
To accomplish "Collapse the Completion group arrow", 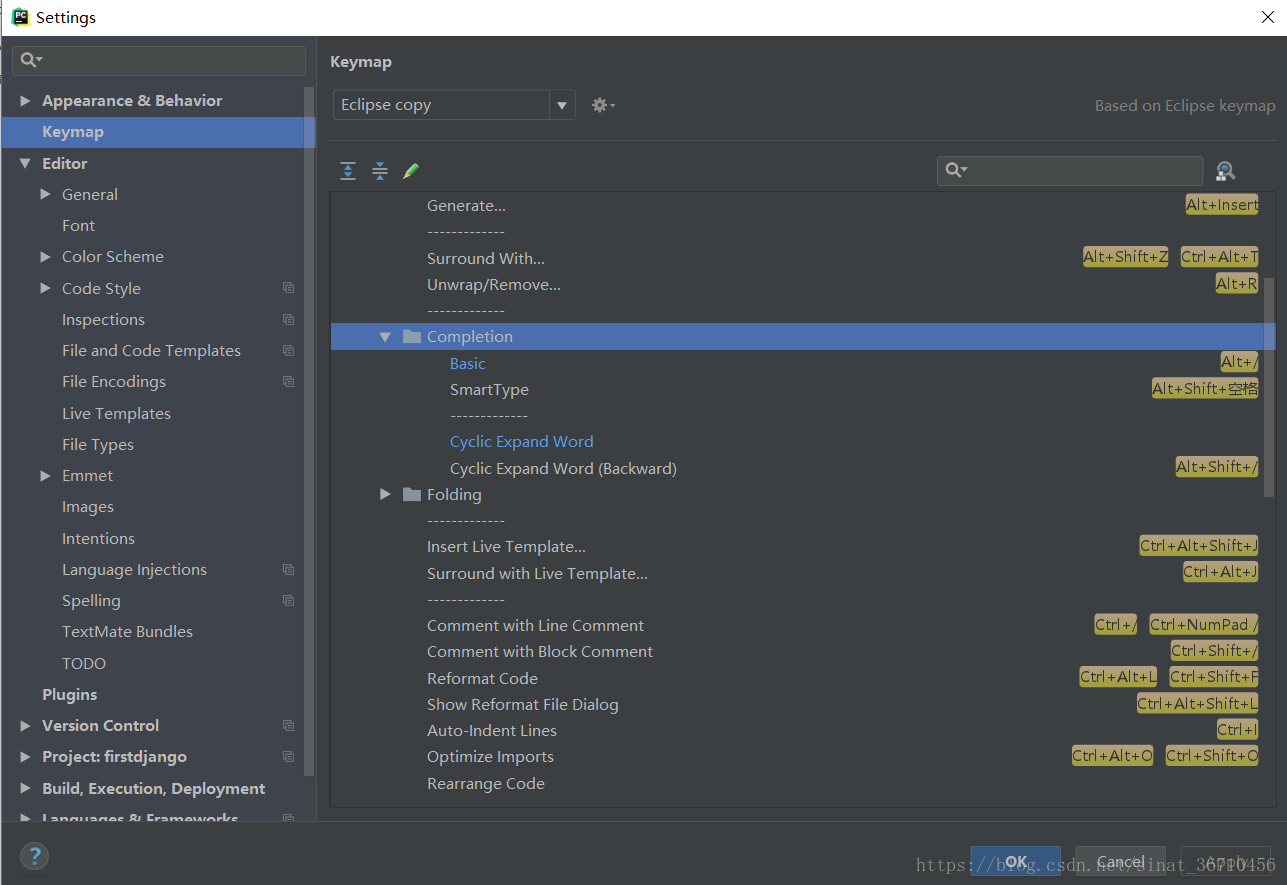I will [x=385, y=337].
